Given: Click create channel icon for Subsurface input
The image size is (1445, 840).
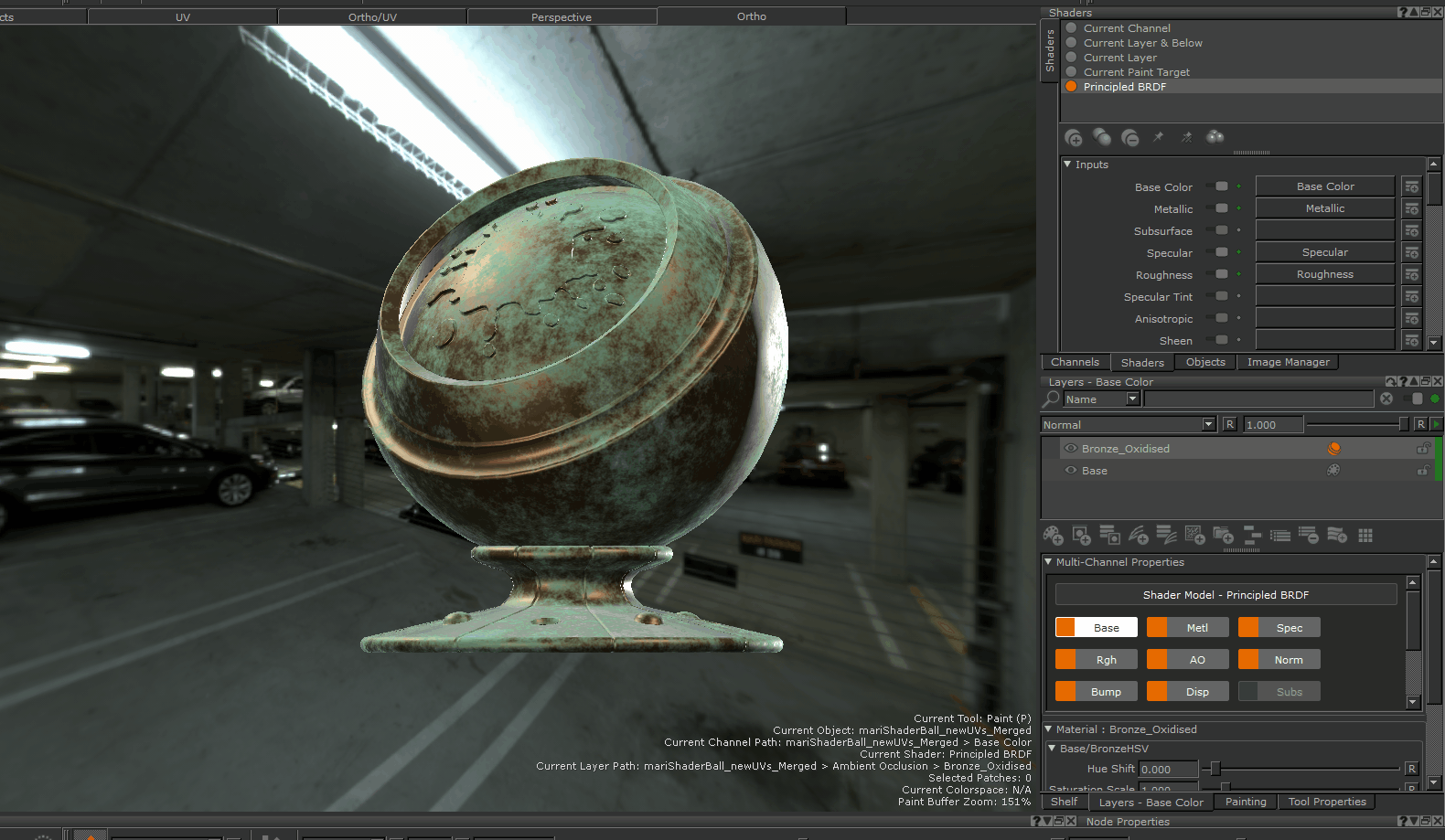Looking at the screenshot, I should [x=1412, y=230].
